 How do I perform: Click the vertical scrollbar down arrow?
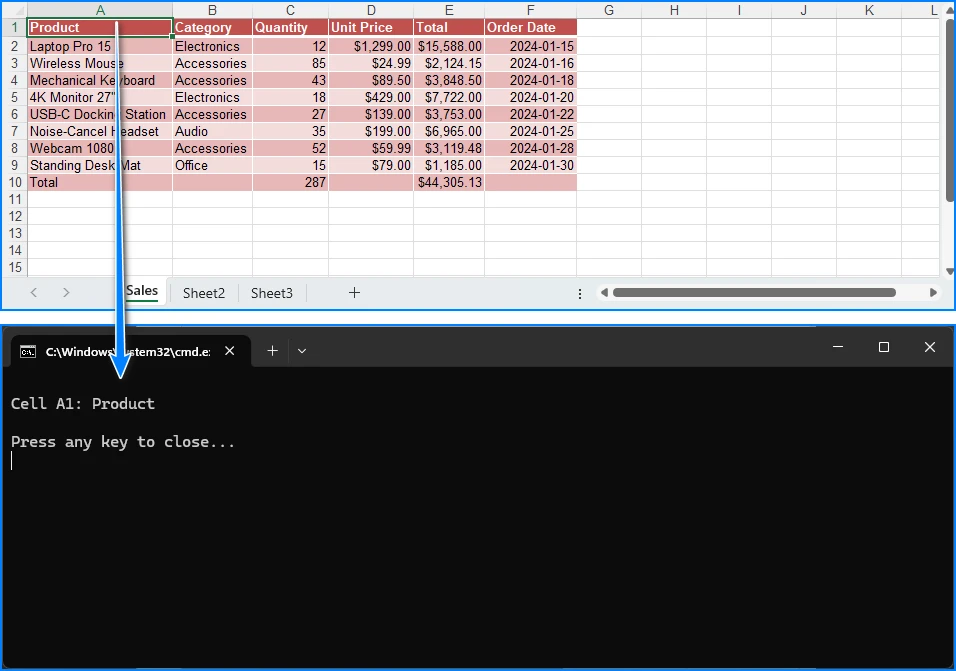950,272
